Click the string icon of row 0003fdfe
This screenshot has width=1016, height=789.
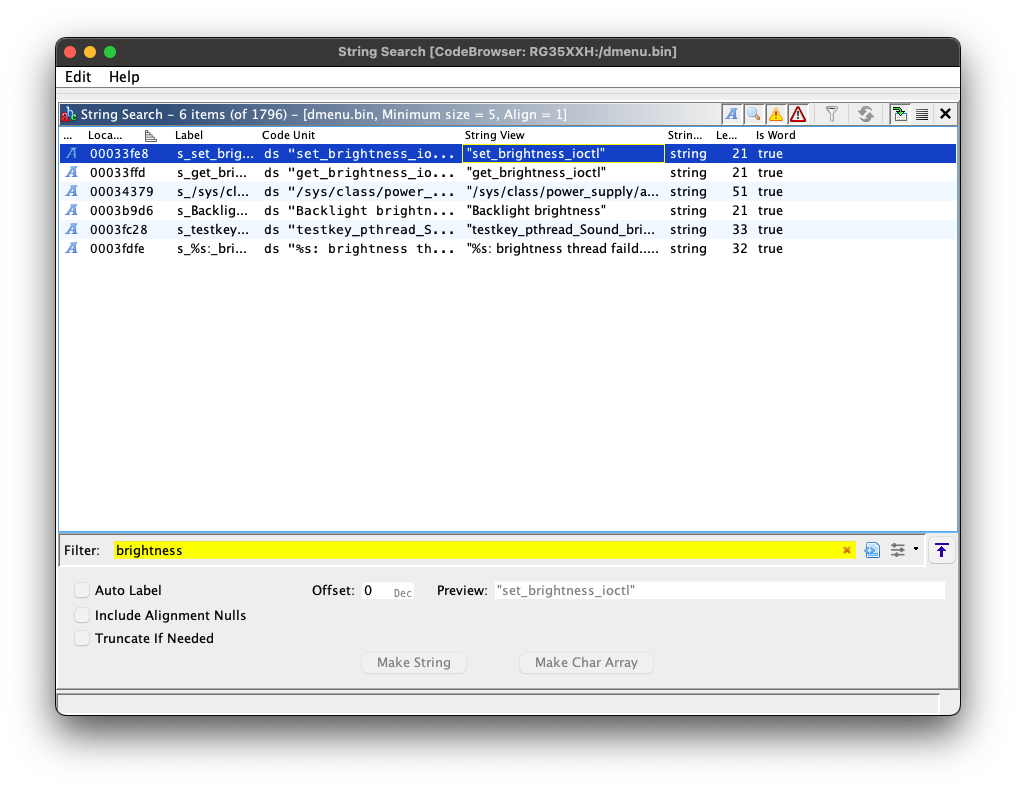click(x=72, y=248)
